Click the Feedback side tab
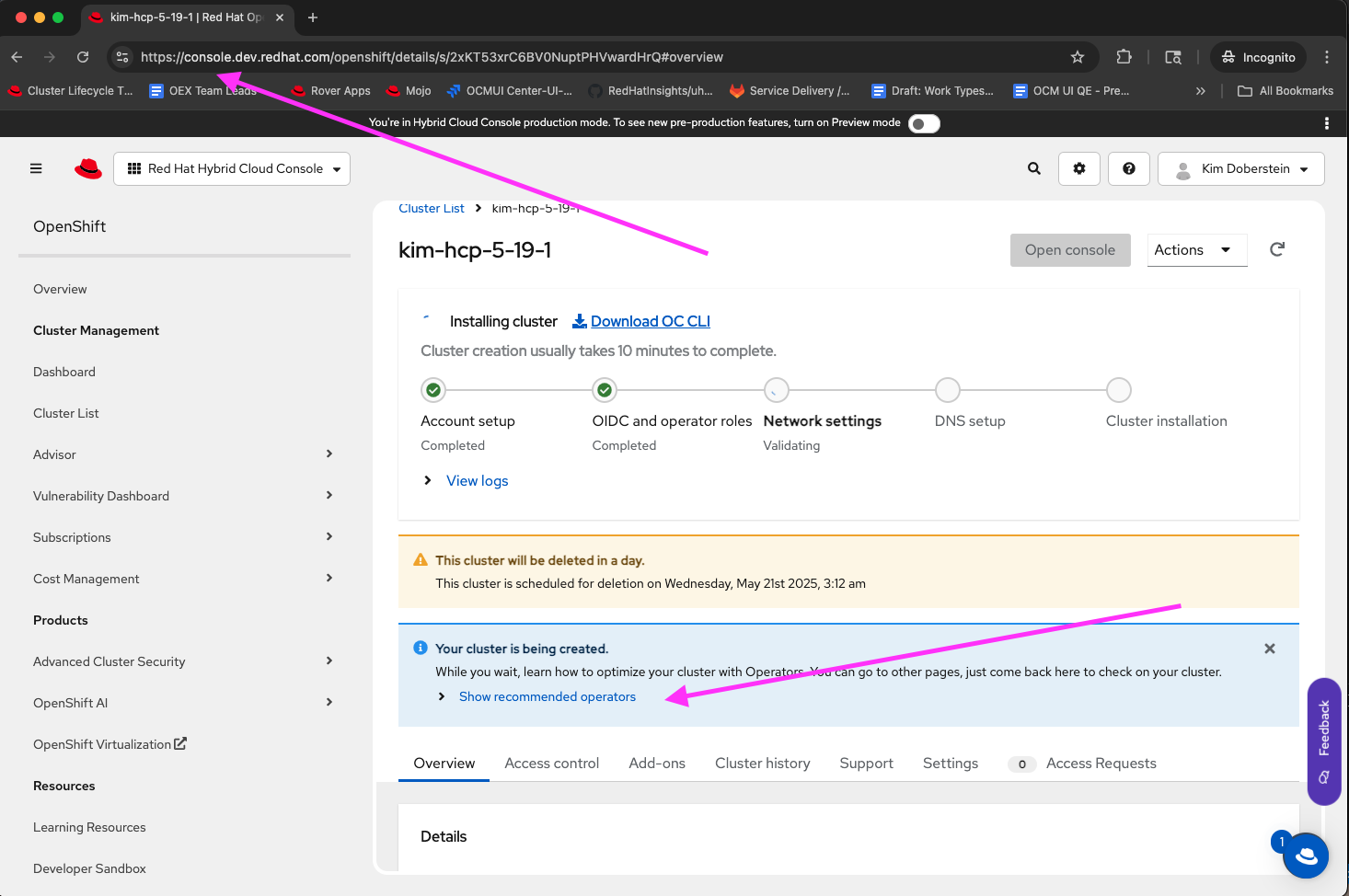The width and height of the screenshot is (1349, 896). [1324, 741]
